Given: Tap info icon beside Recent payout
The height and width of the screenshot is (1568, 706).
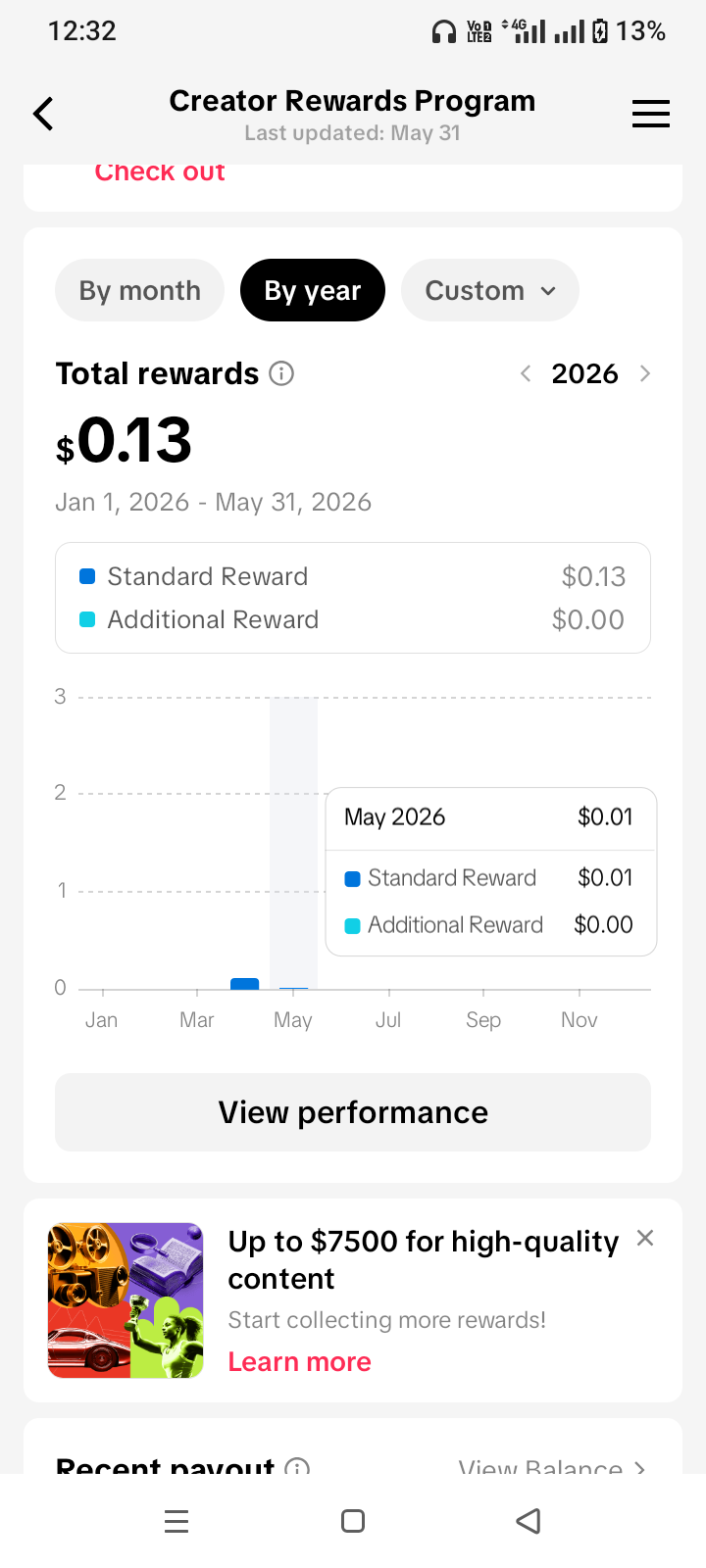Looking at the screenshot, I should pos(297,1468).
